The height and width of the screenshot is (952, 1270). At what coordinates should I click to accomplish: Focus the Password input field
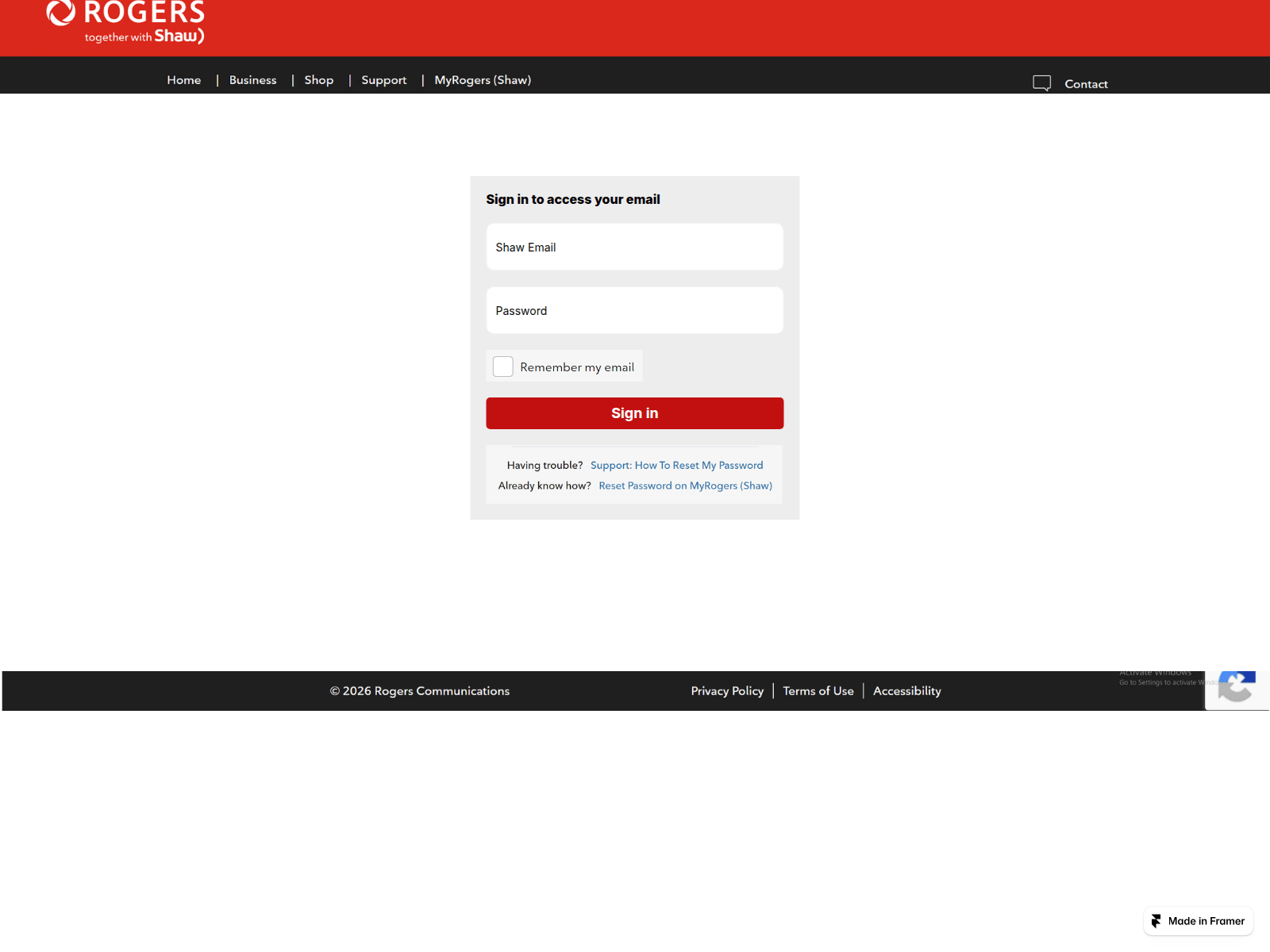pos(635,310)
